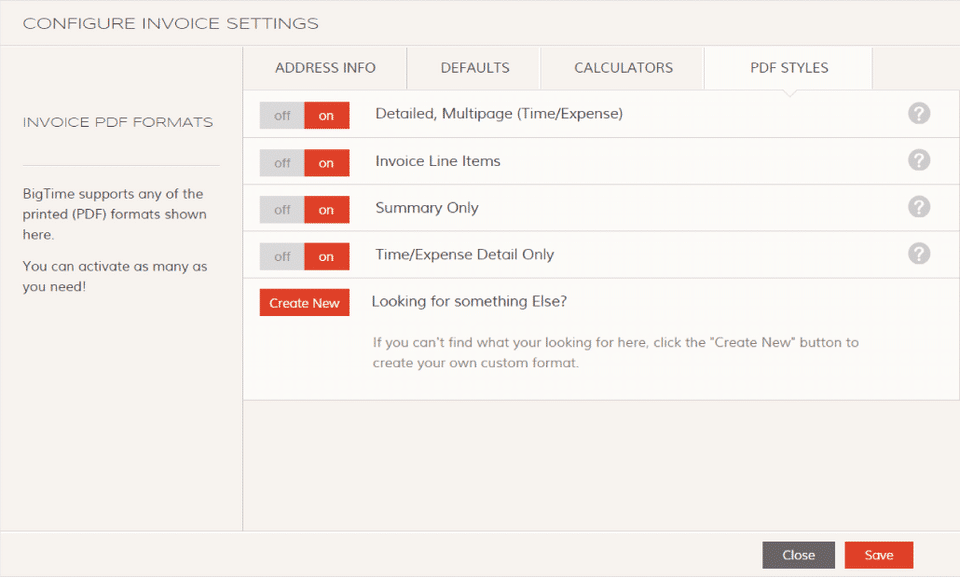
Task: Click 'on' for Invoice Line Items toggle
Action: point(326,163)
